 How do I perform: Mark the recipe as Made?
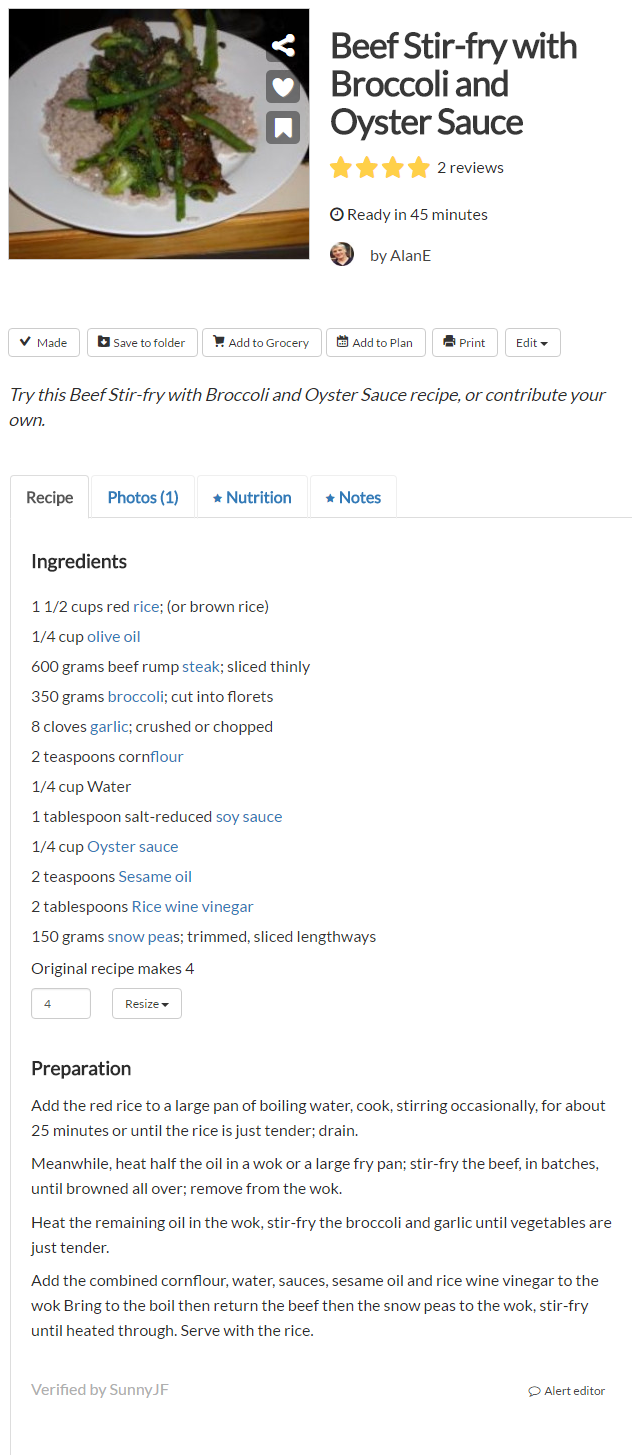(x=44, y=342)
